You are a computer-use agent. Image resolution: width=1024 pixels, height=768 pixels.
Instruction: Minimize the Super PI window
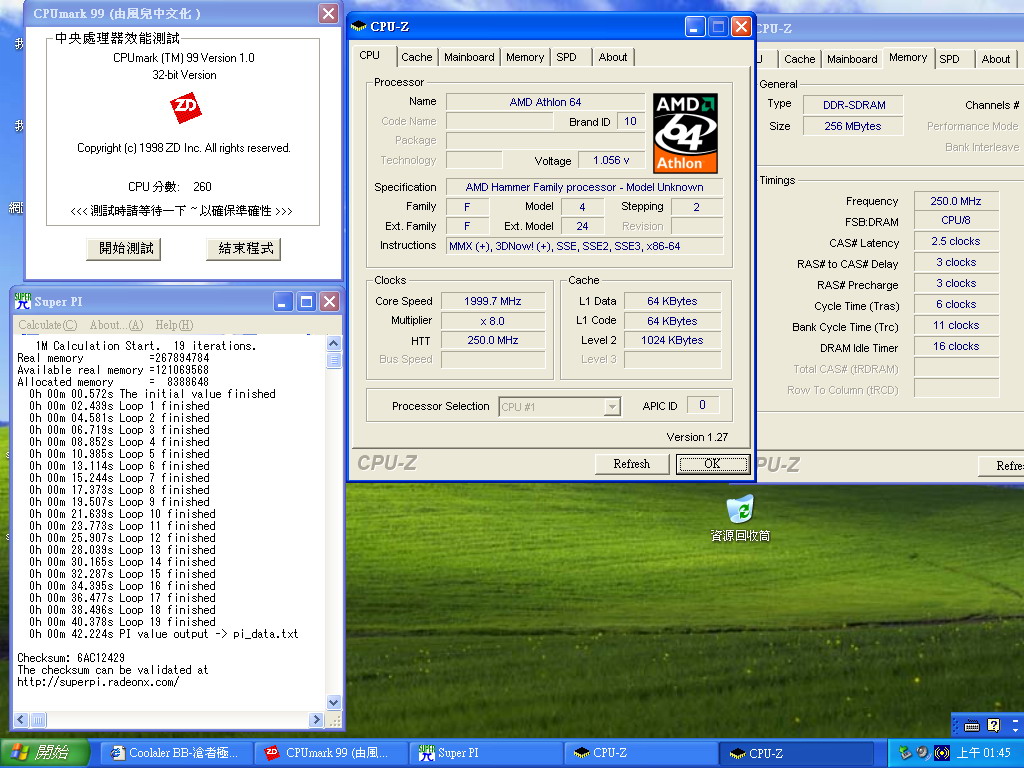pyautogui.click(x=283, y=301)
